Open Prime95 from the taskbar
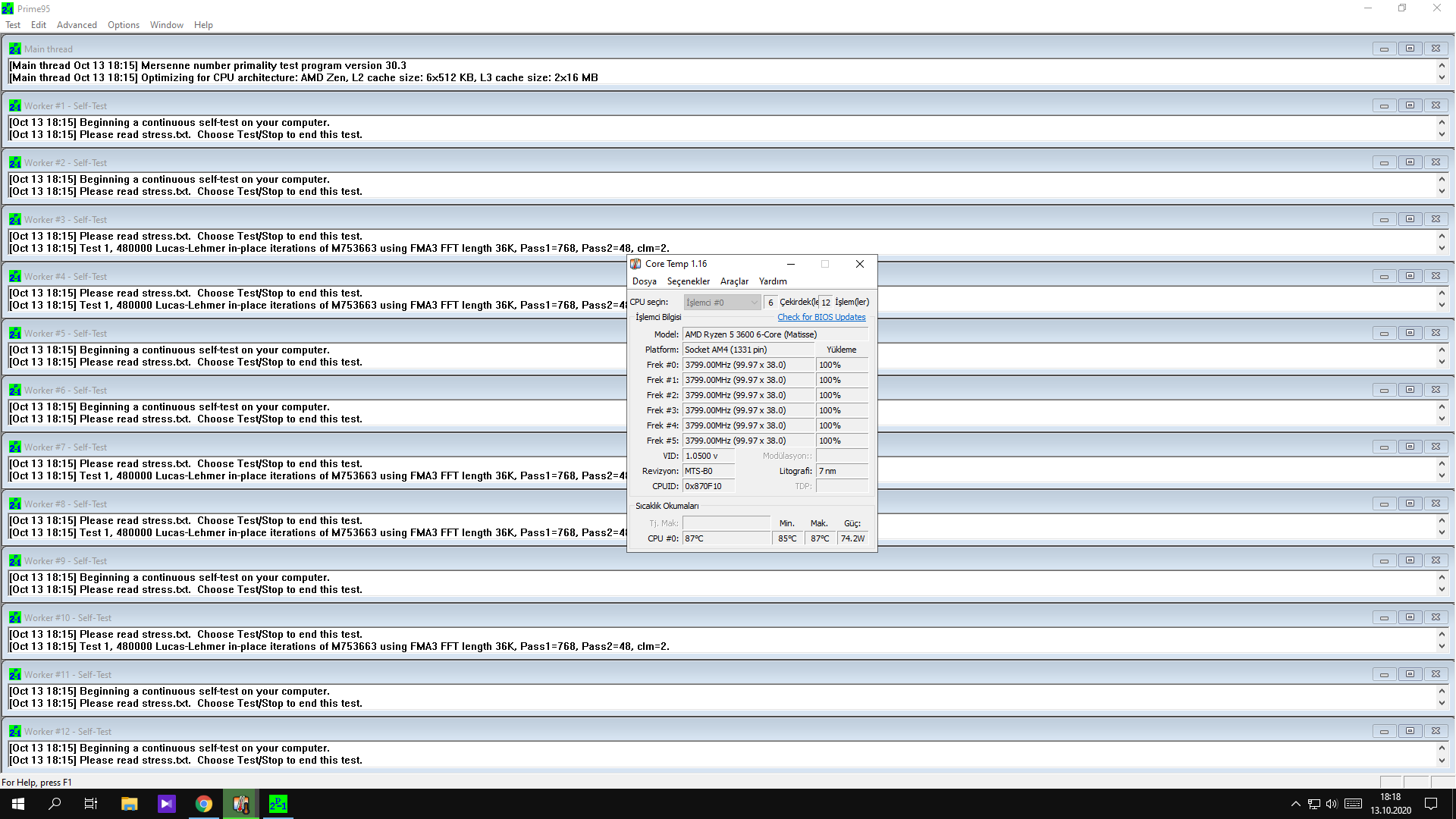This screenshot has width=1456, height=819. (278, 804)
